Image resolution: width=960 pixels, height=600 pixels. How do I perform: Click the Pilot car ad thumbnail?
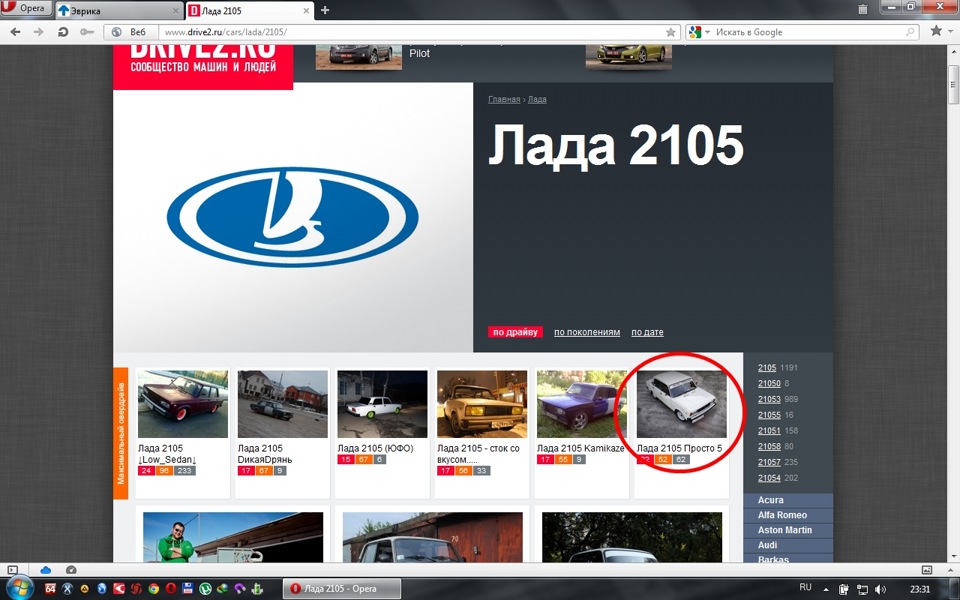[x=359, y=56]
